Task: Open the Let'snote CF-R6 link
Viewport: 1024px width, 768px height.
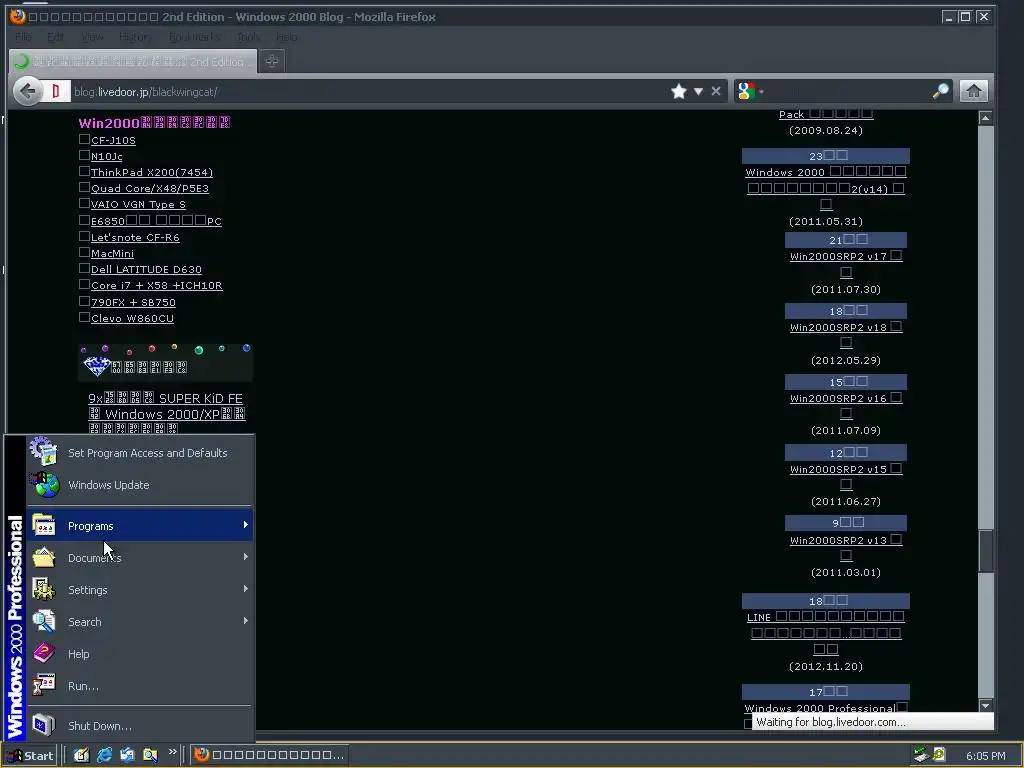Action: pos(135,237)
